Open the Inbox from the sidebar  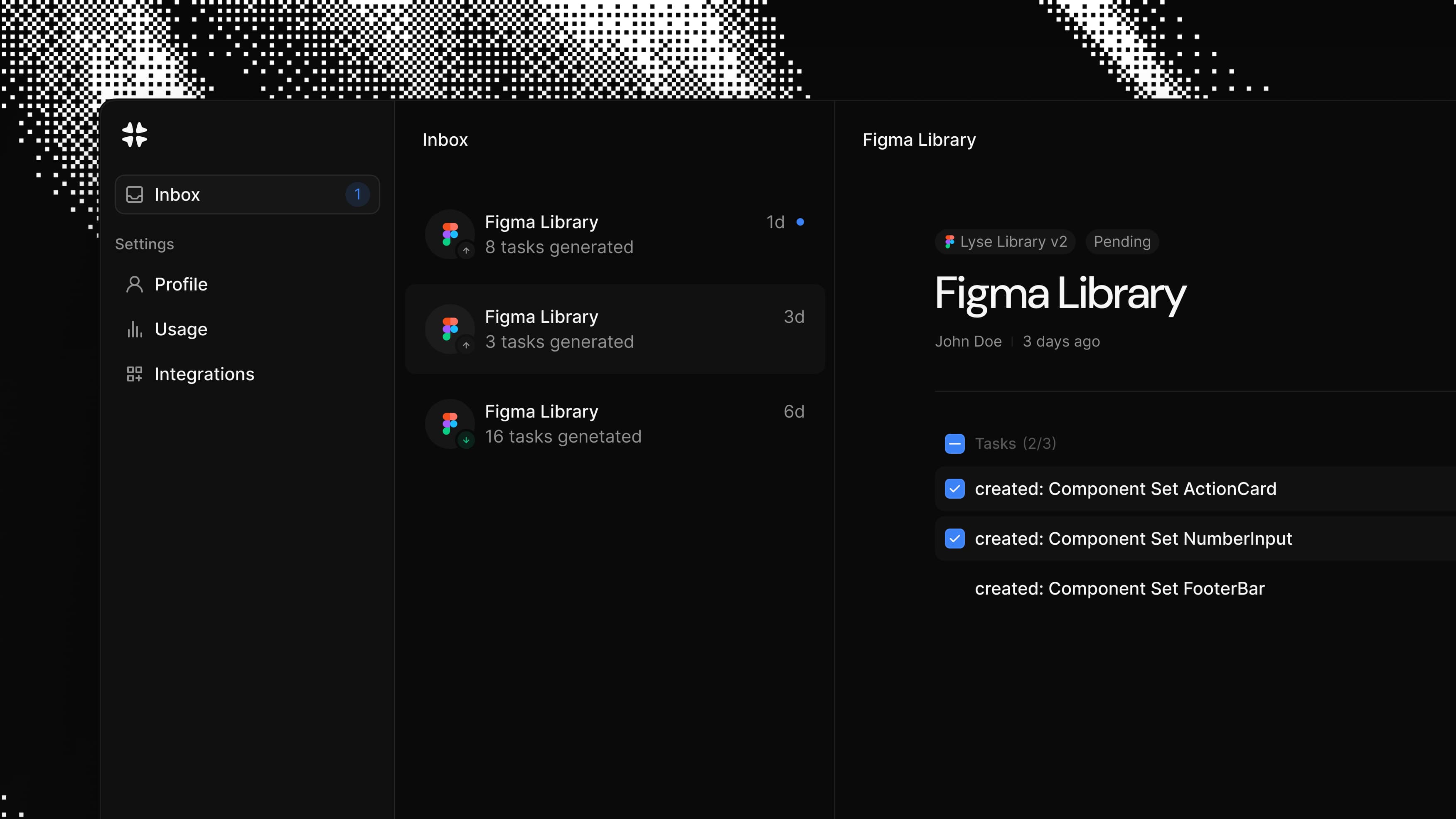tap(177, 194)
